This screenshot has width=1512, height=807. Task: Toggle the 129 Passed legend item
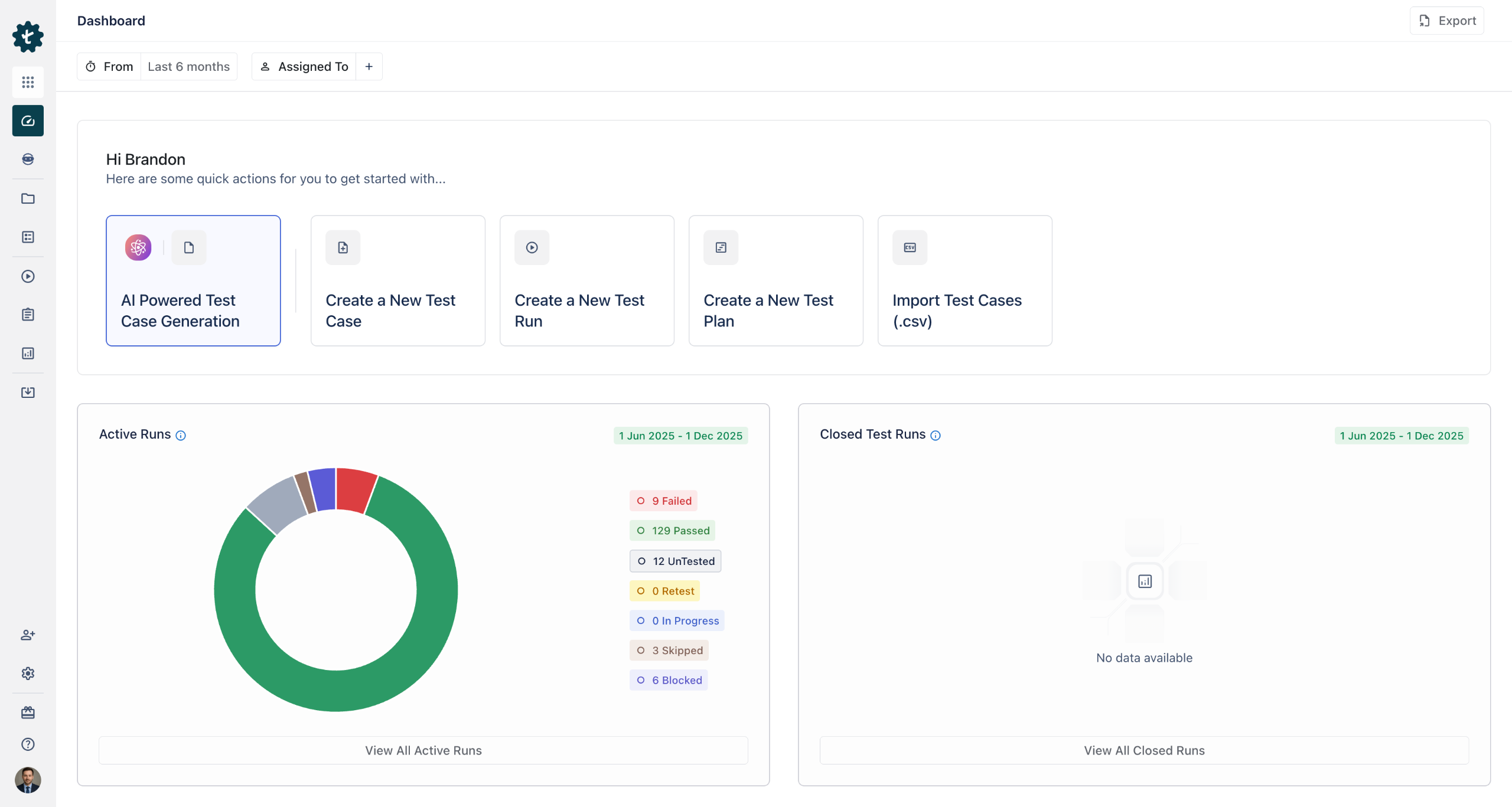click(x=672, y=531)
